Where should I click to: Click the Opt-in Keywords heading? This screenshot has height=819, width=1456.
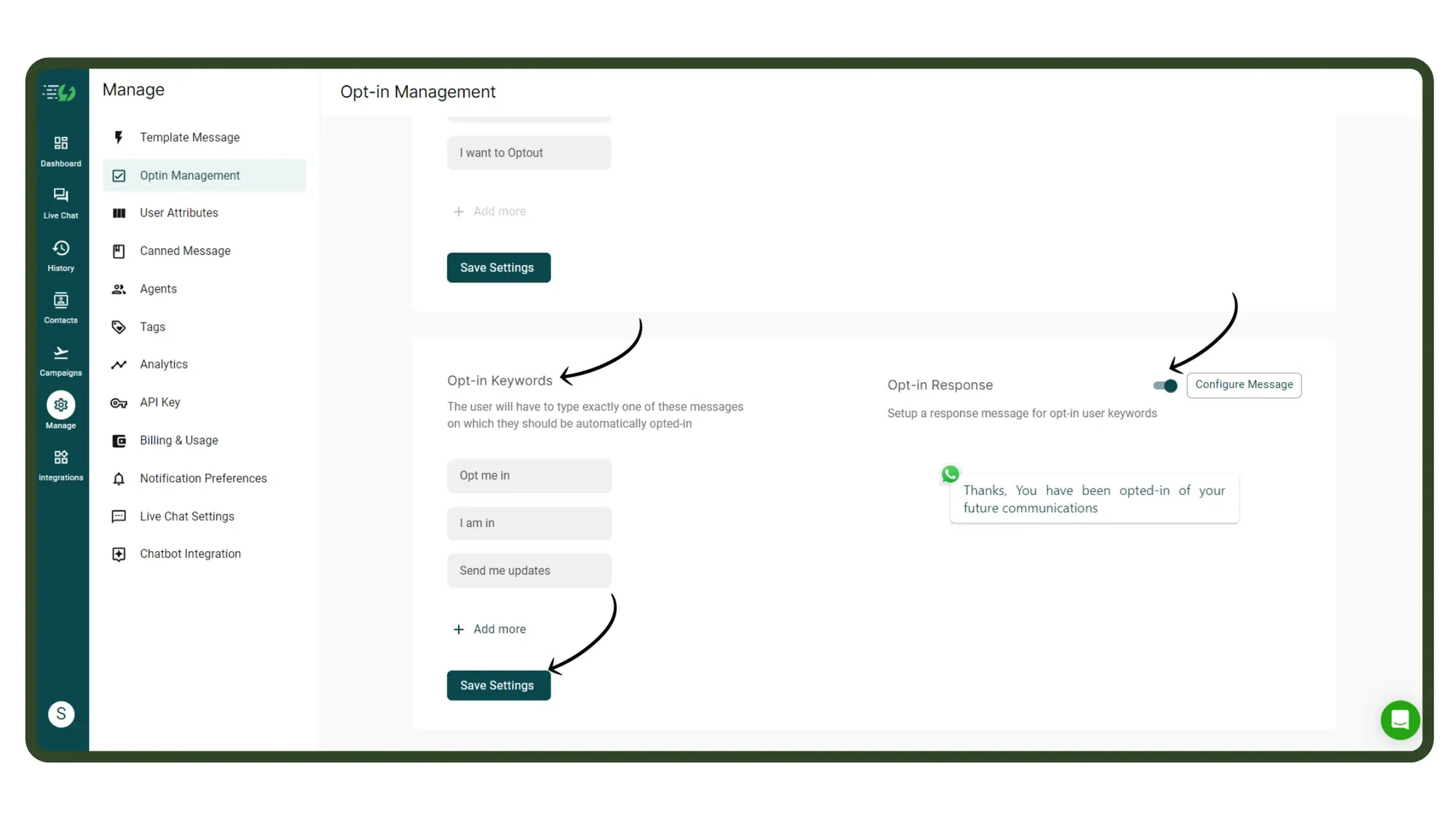[x=499, y=381]
